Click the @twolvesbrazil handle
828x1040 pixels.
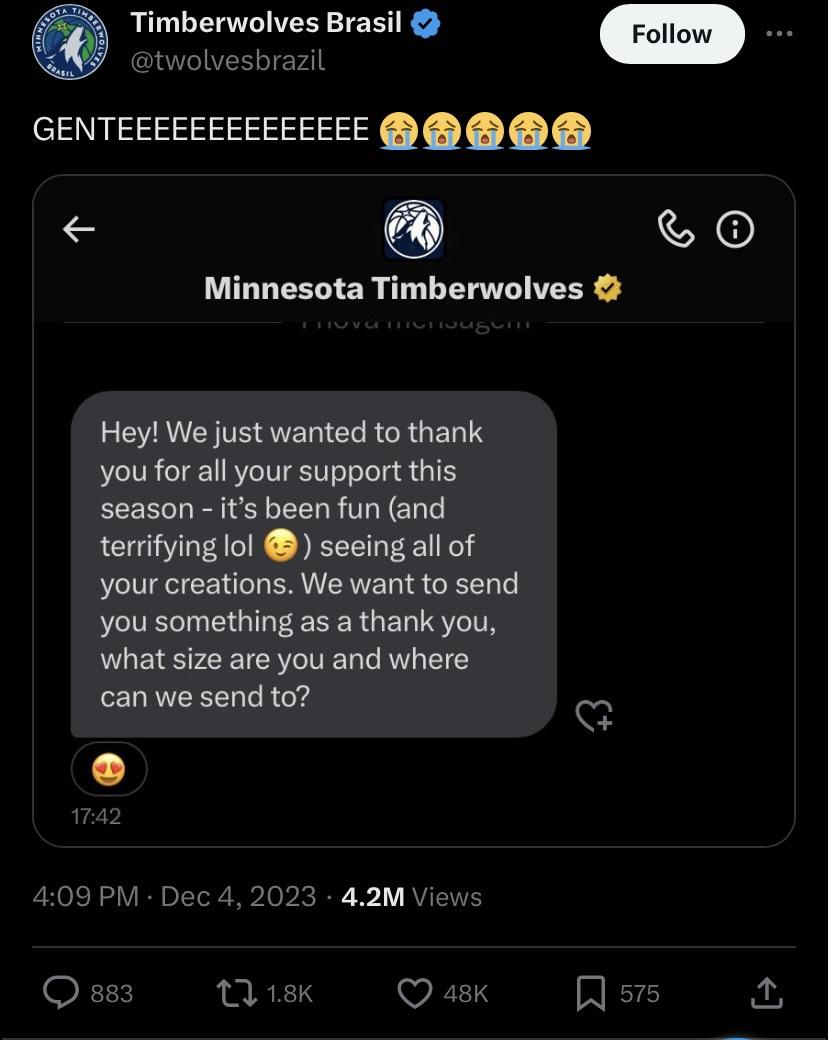[x=228, y=60]
